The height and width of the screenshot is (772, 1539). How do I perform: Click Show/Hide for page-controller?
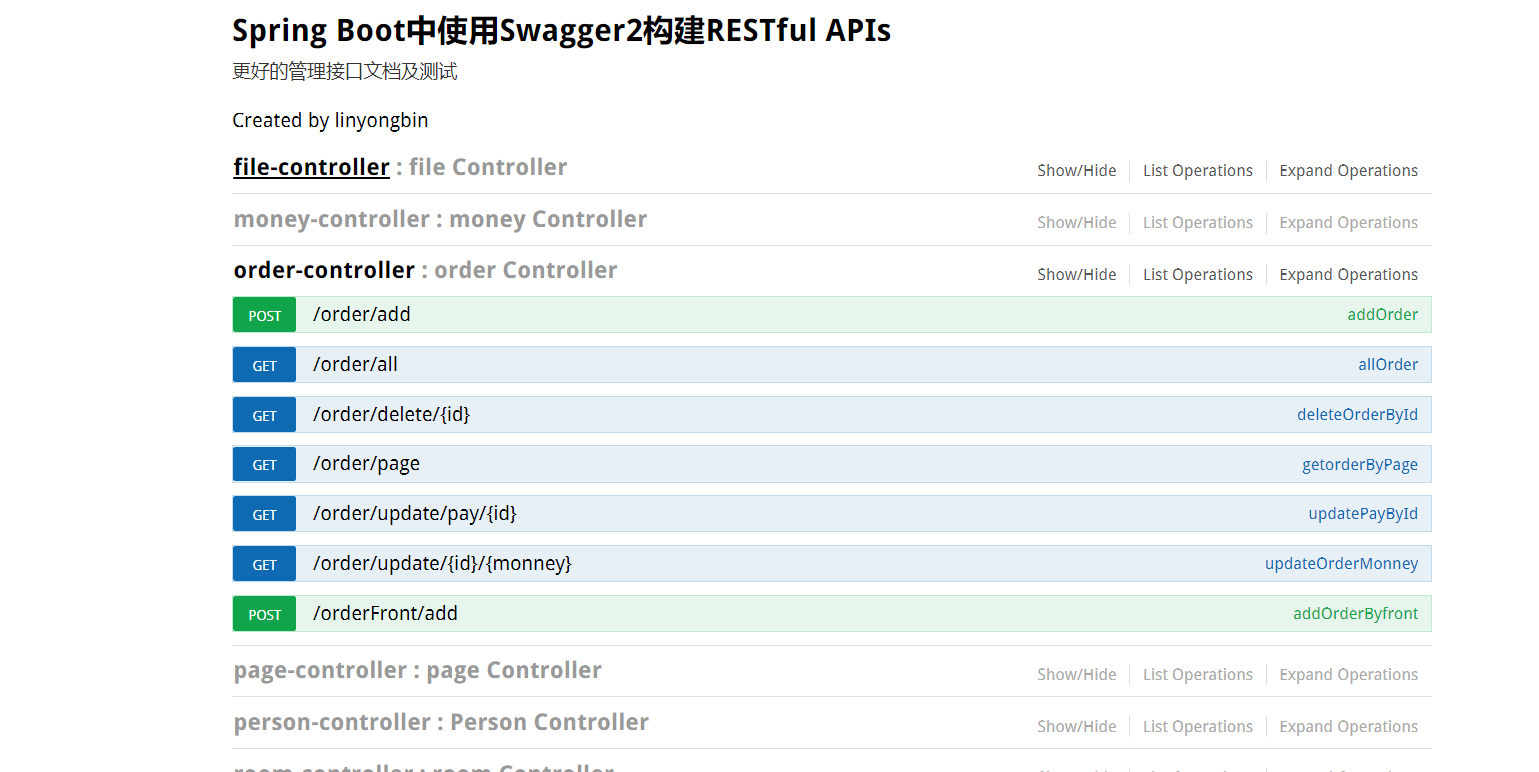pyautogui.click(x=1077, y=675)
